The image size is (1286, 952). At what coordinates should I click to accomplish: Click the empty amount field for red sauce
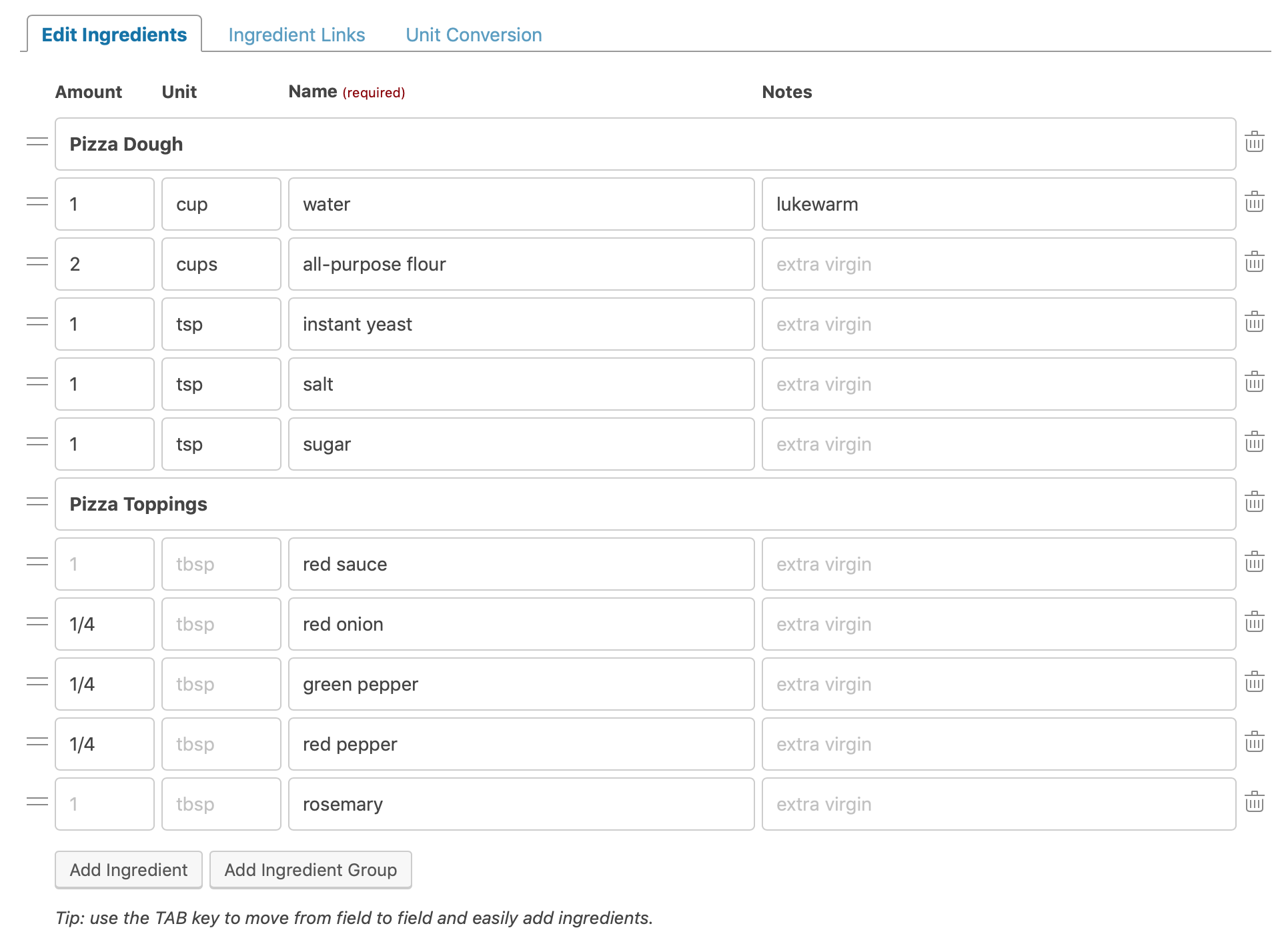point(105,564)
